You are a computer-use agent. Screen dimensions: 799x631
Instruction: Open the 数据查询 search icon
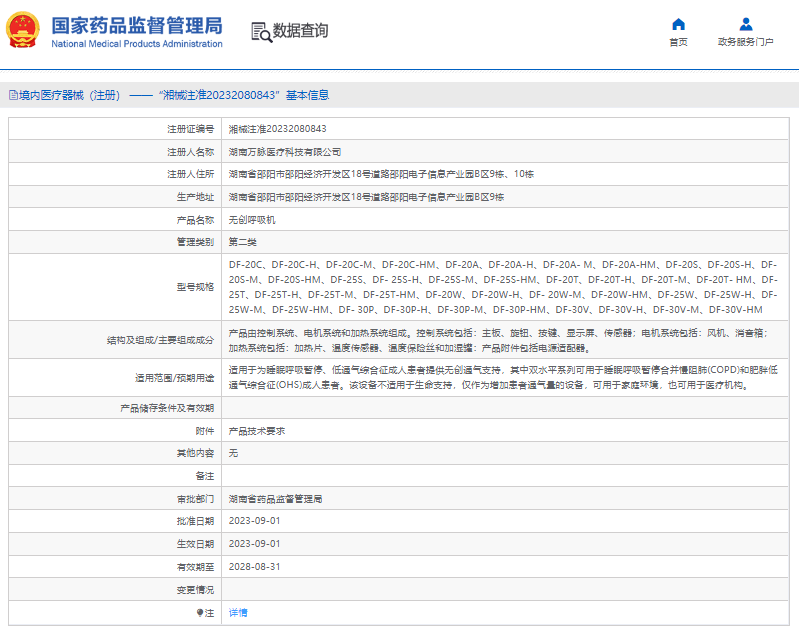click(261, 32)
